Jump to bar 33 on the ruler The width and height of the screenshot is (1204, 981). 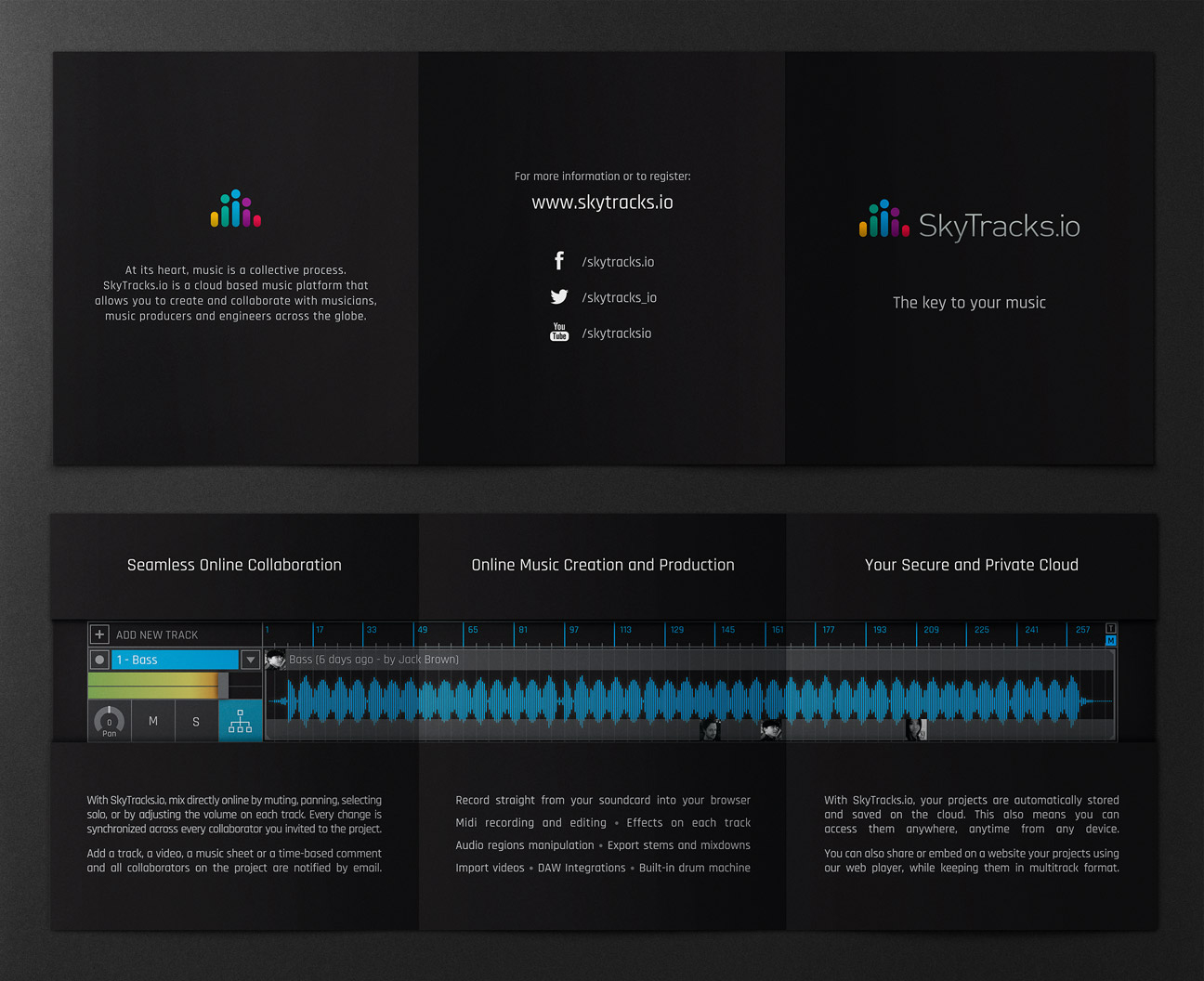(x=372, y=630)
